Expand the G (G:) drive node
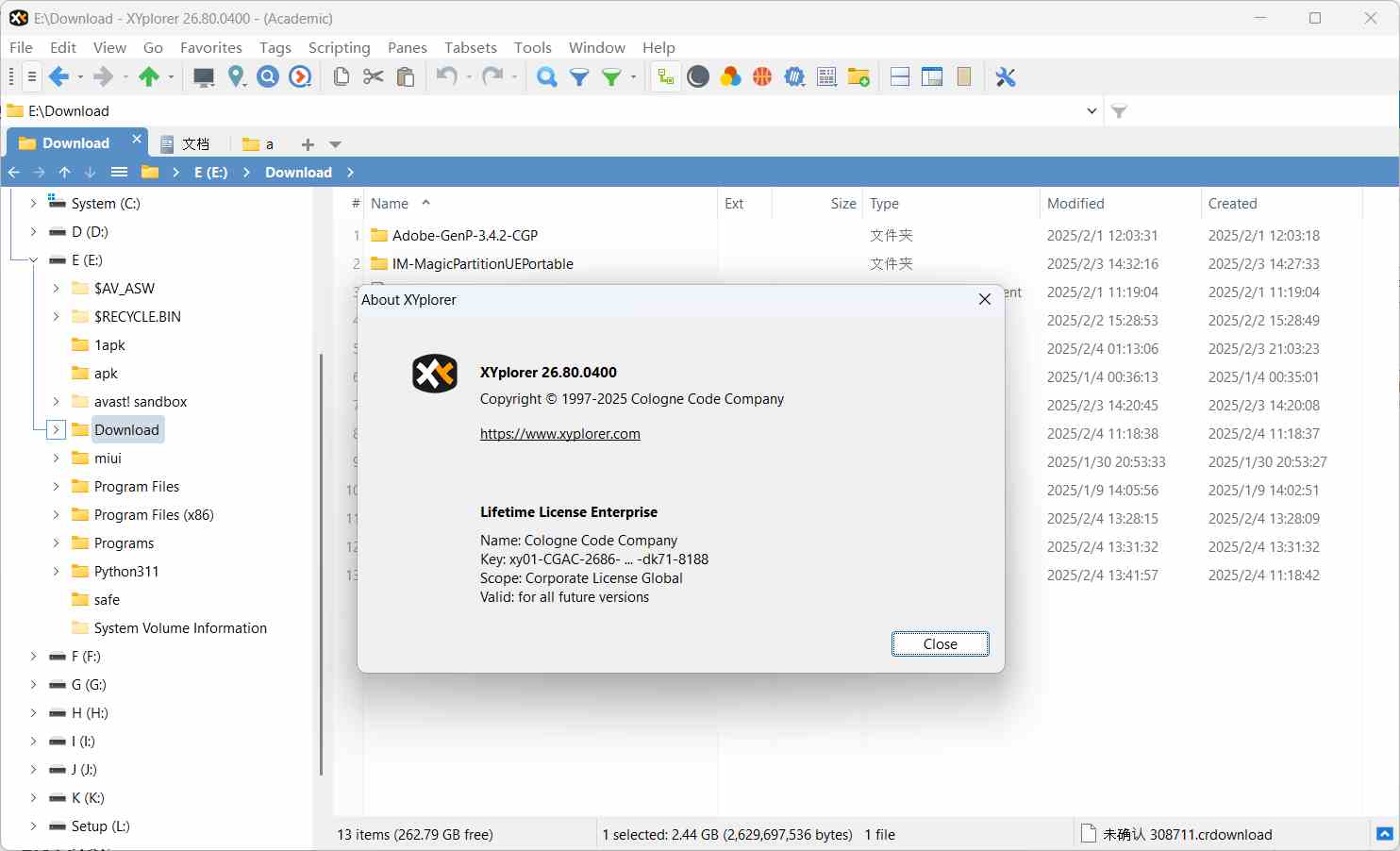Viewport: 1400px width, 851px height. click(x=33, y=684)
